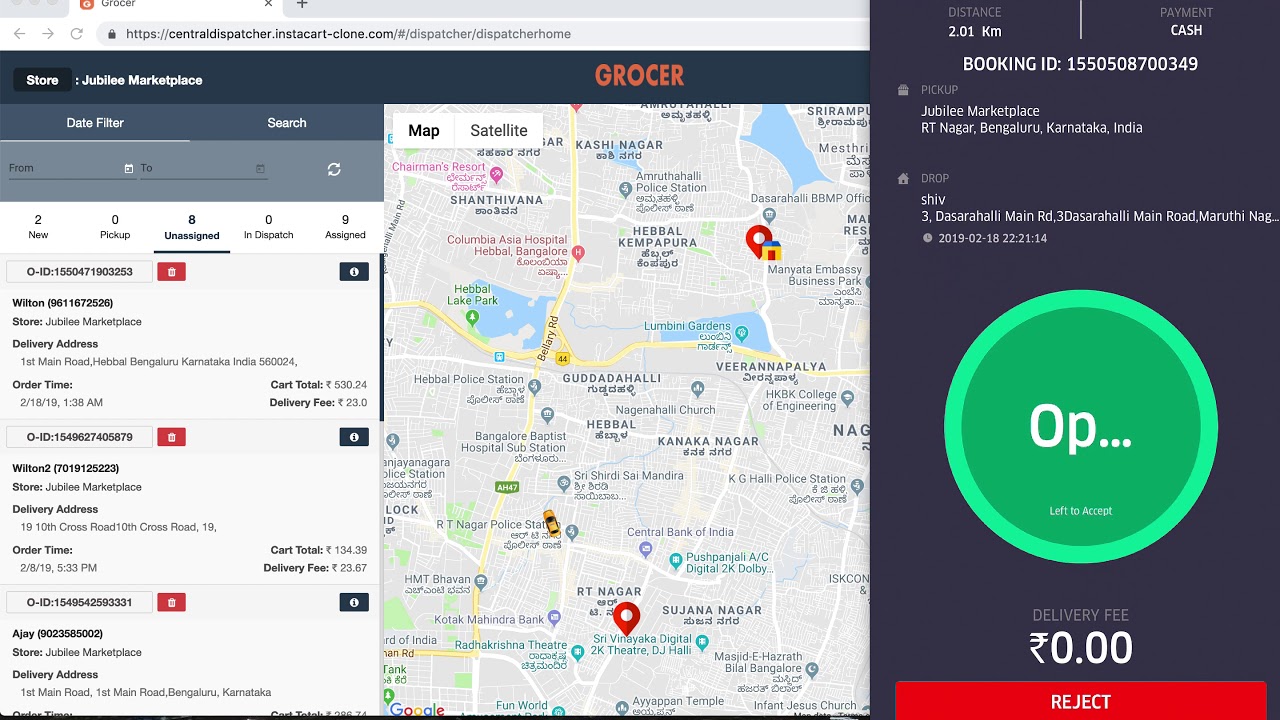Screen dimensions: 1280x720
Task: Switch map to Satellite view
Action: [x=498, y=131]
